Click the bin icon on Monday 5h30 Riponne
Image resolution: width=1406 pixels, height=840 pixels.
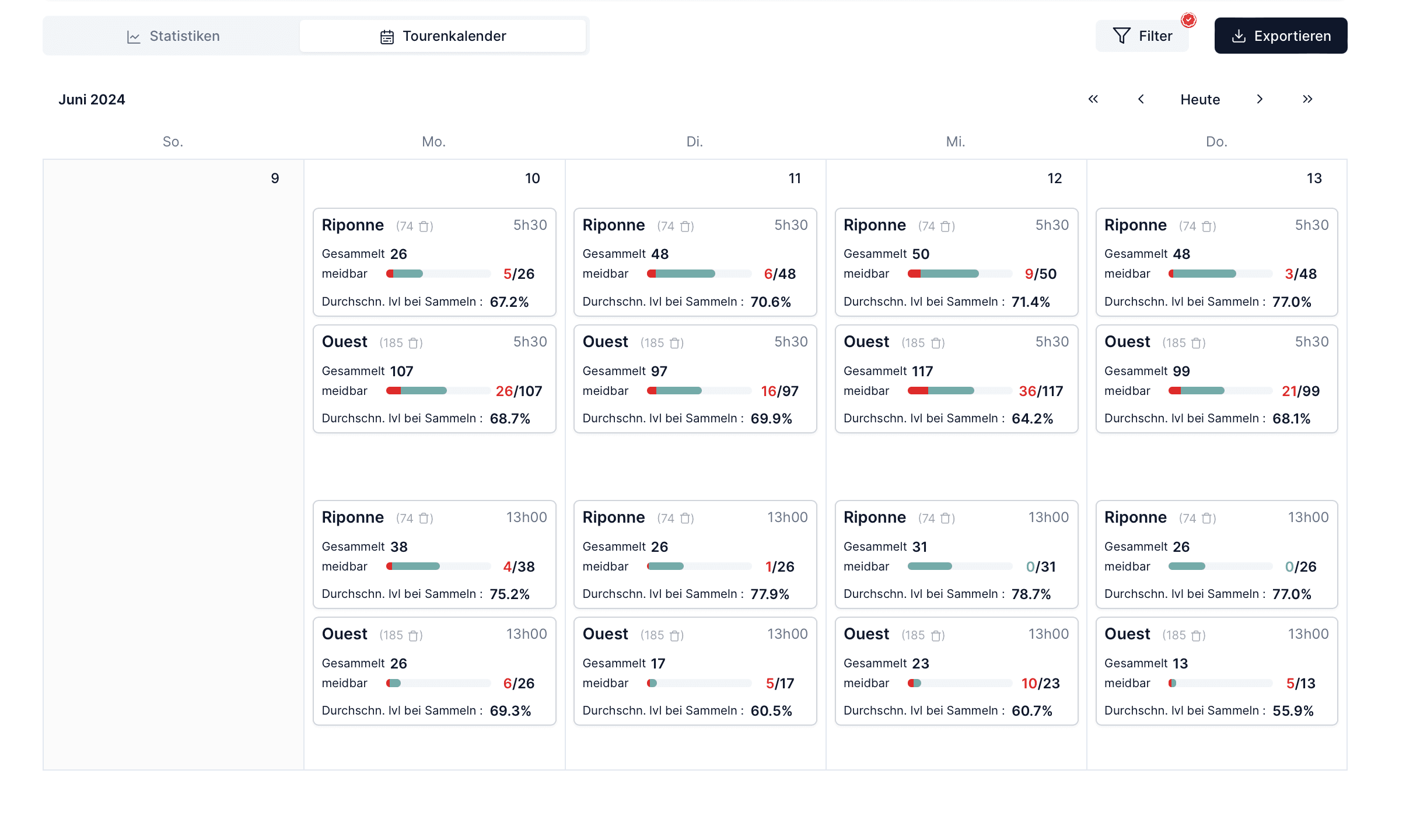424,226
